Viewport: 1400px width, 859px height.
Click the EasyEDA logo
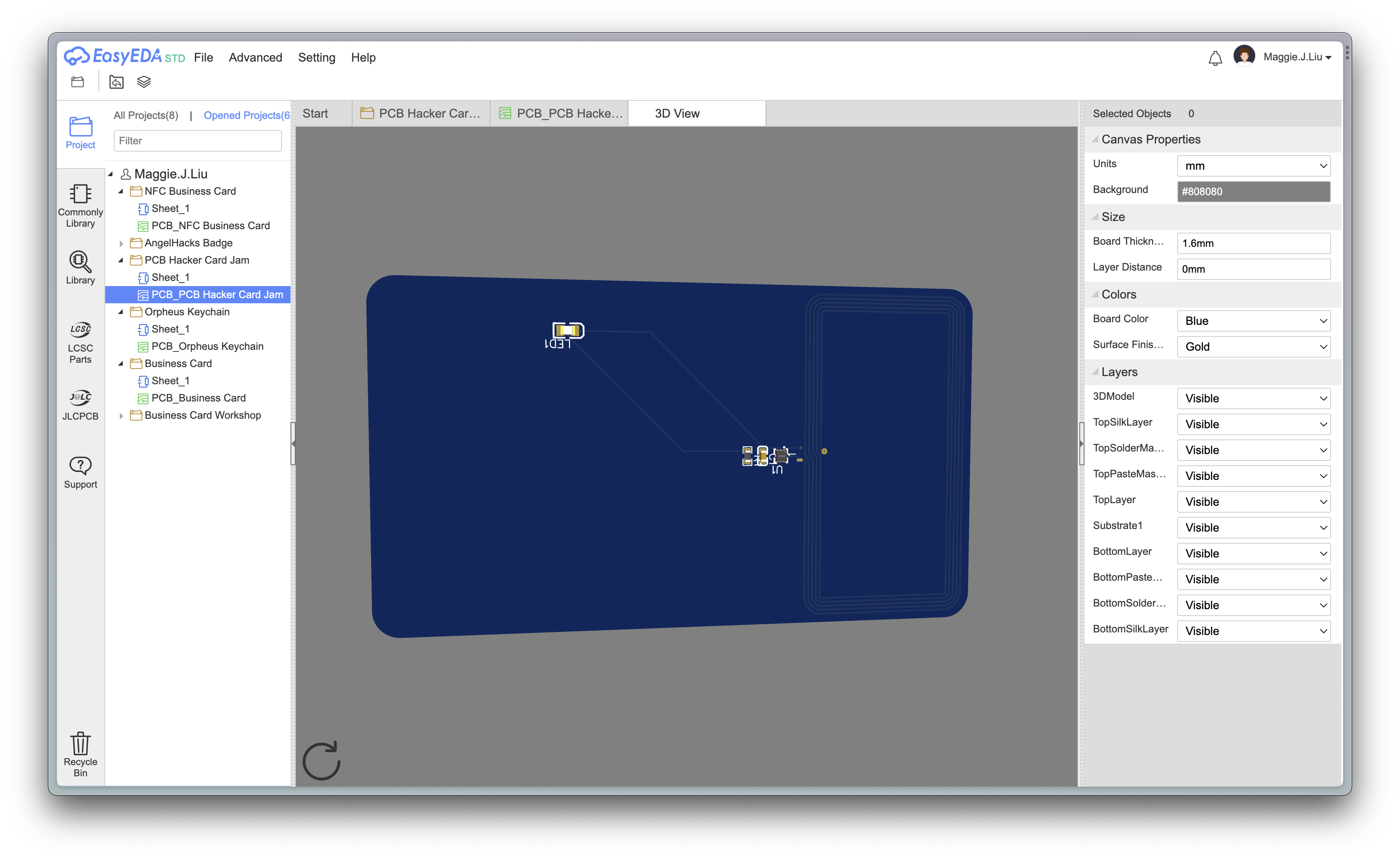click(x=124, y=56)
